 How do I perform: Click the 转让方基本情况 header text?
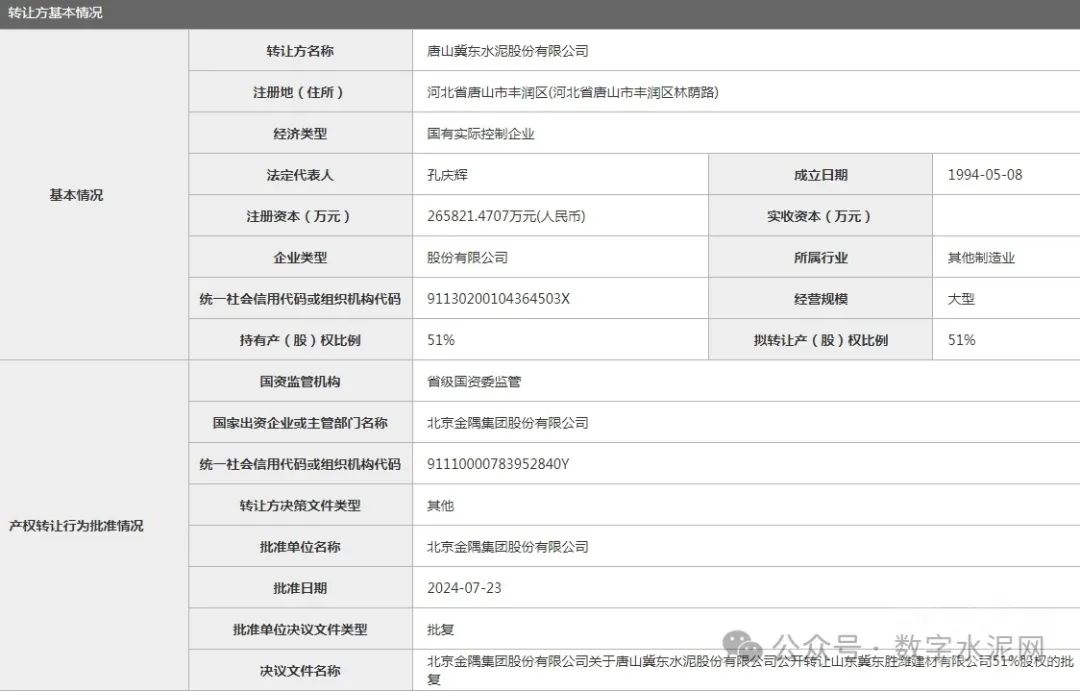pyautogui.click(x=55, y=12)
